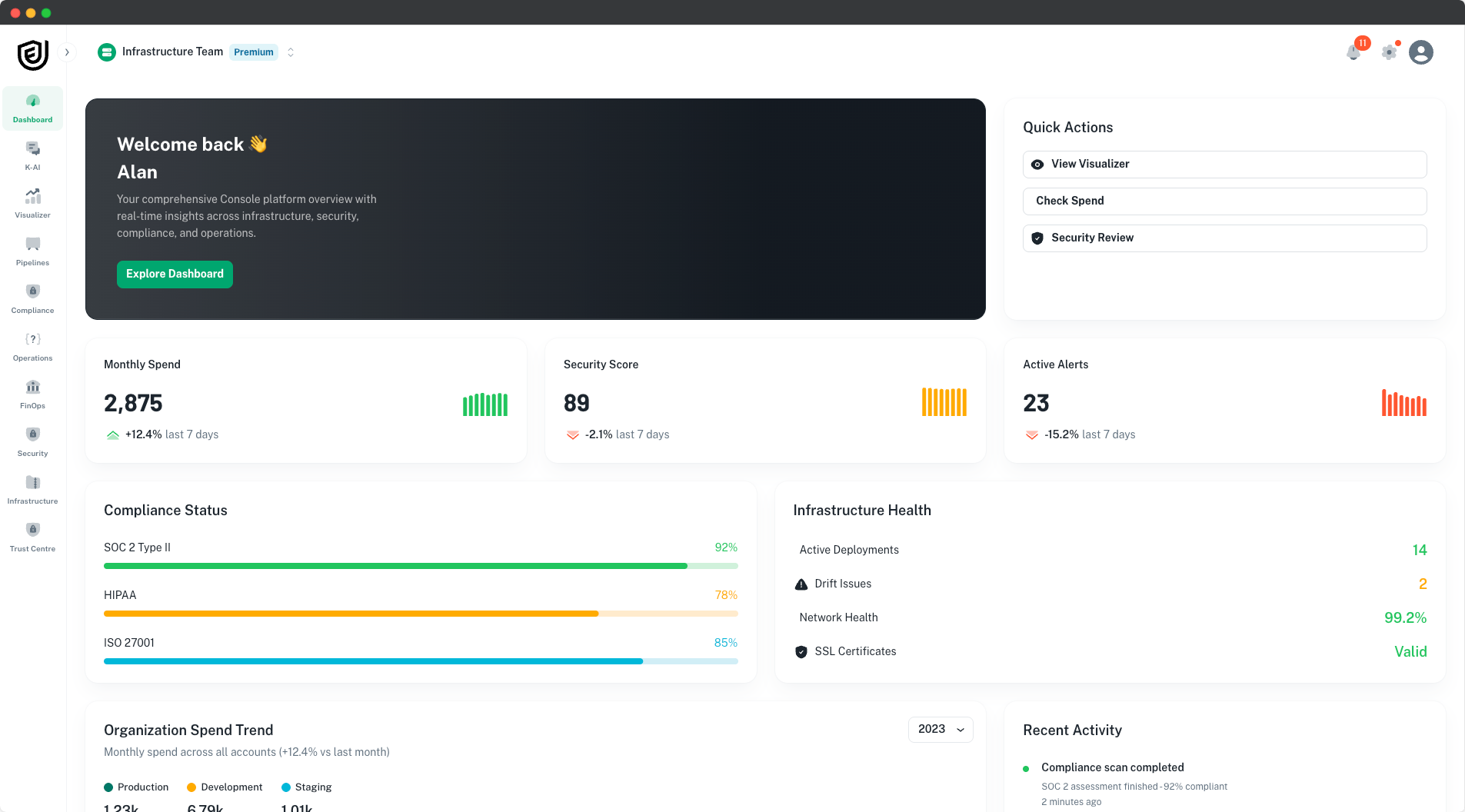Click the HIPAA 78% progress bar
The image size is (1465, 812).
point(420,613)
